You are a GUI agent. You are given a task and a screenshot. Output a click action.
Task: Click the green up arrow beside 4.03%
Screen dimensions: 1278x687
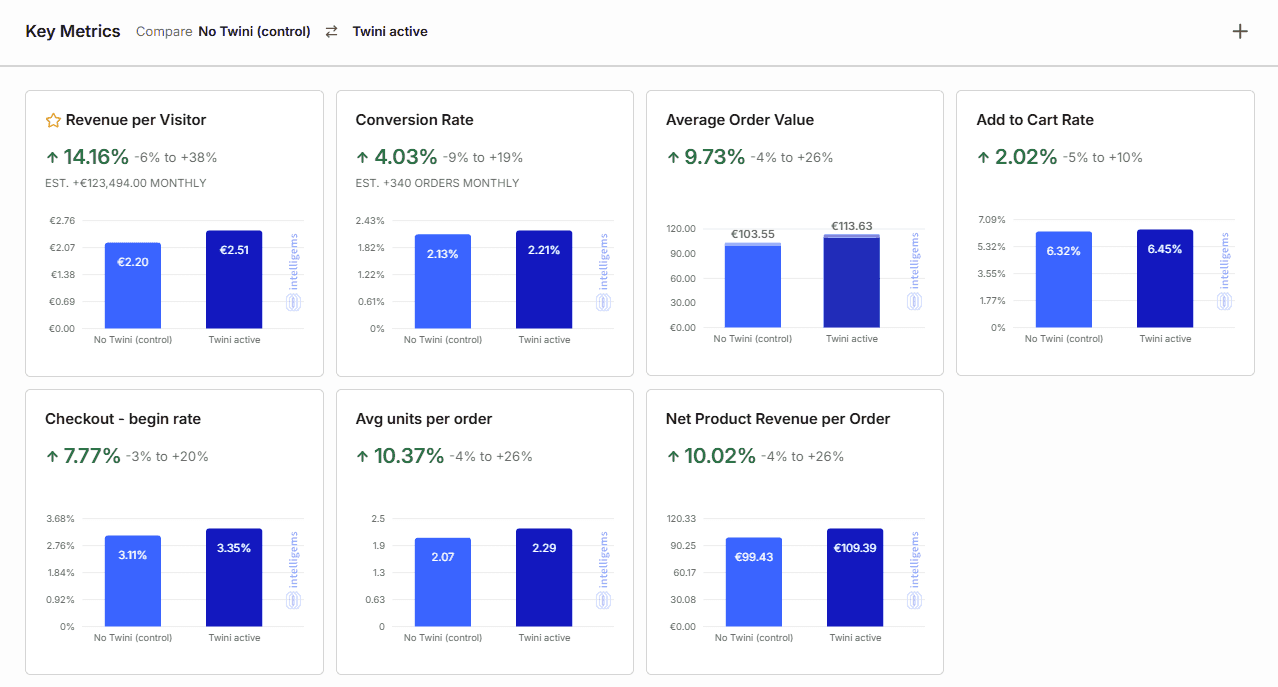(362, 157)
